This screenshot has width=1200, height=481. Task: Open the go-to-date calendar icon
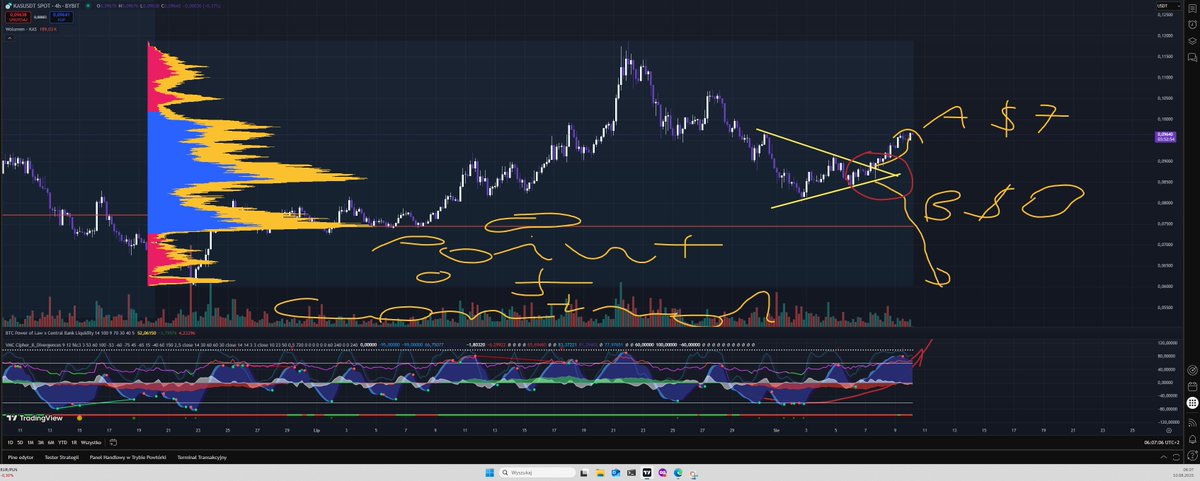(x=113, y=442)
